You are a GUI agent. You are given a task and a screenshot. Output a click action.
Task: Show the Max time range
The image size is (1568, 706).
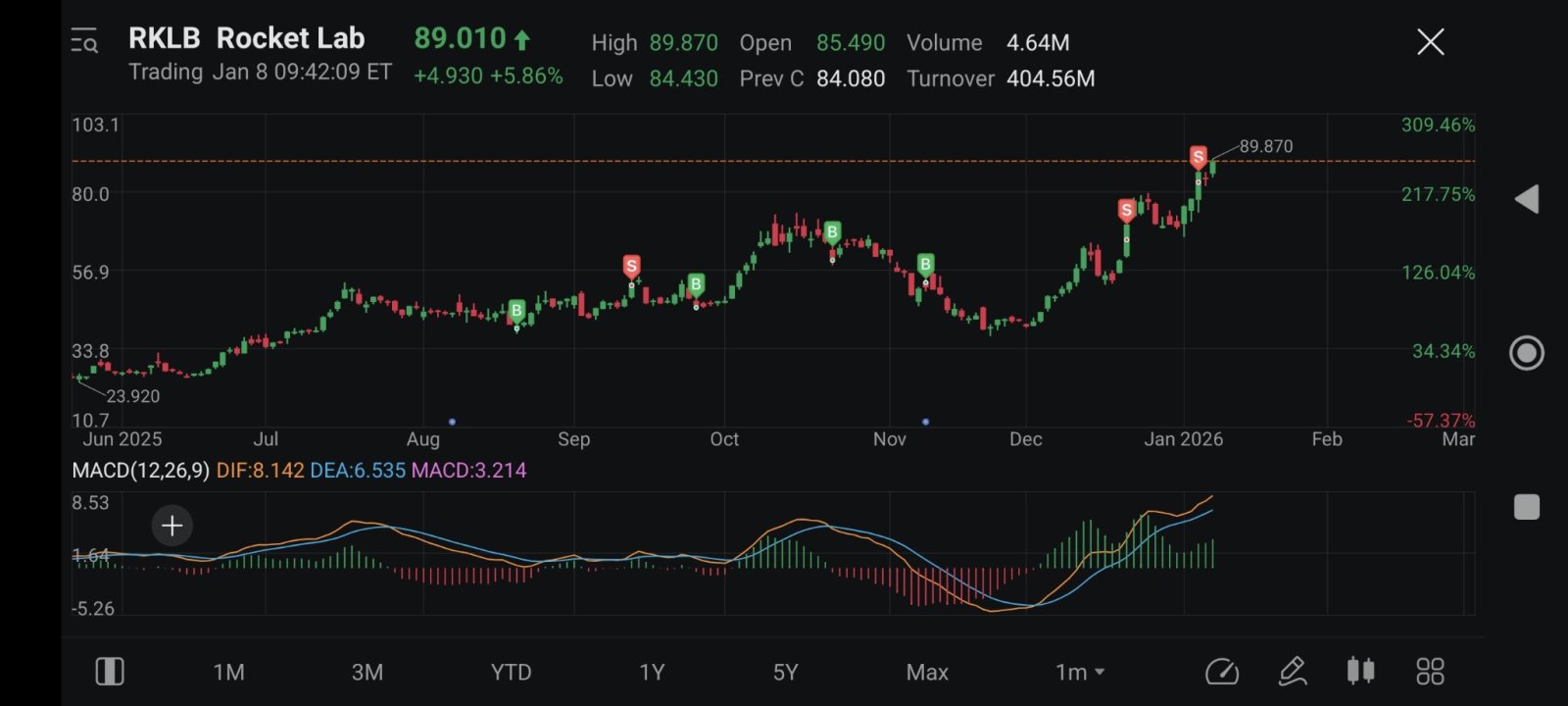[927, 673]
